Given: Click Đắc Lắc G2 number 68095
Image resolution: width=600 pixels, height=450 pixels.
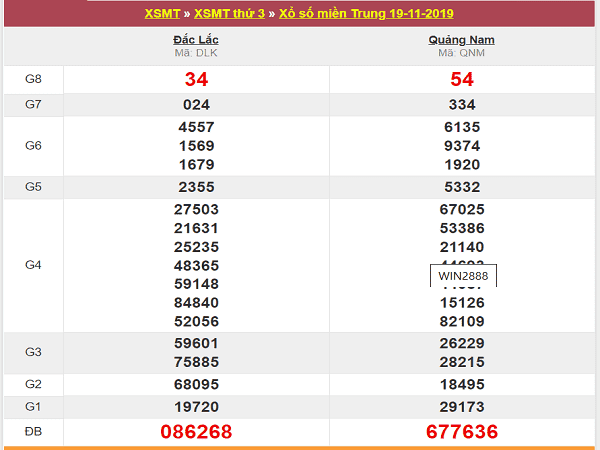Looking at the screenshot, I should (196, 384).
